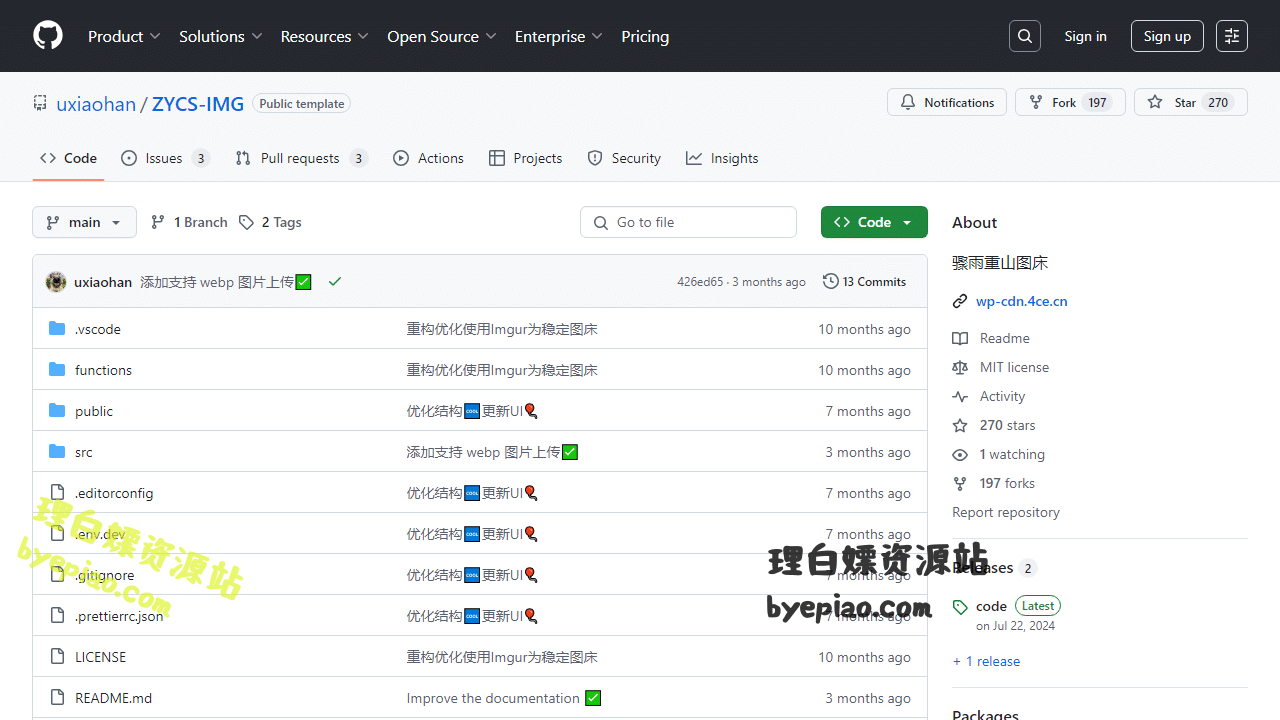Switch to the Insights tab
The image size is (1280, 720).
(722, 158)
